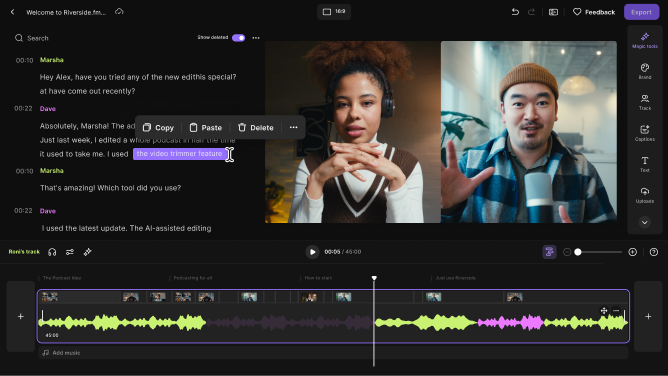The height and width of the screenshot is (376, 668).
Task: Zoom in the timeline with plus icon
Action: click(633, 252)
